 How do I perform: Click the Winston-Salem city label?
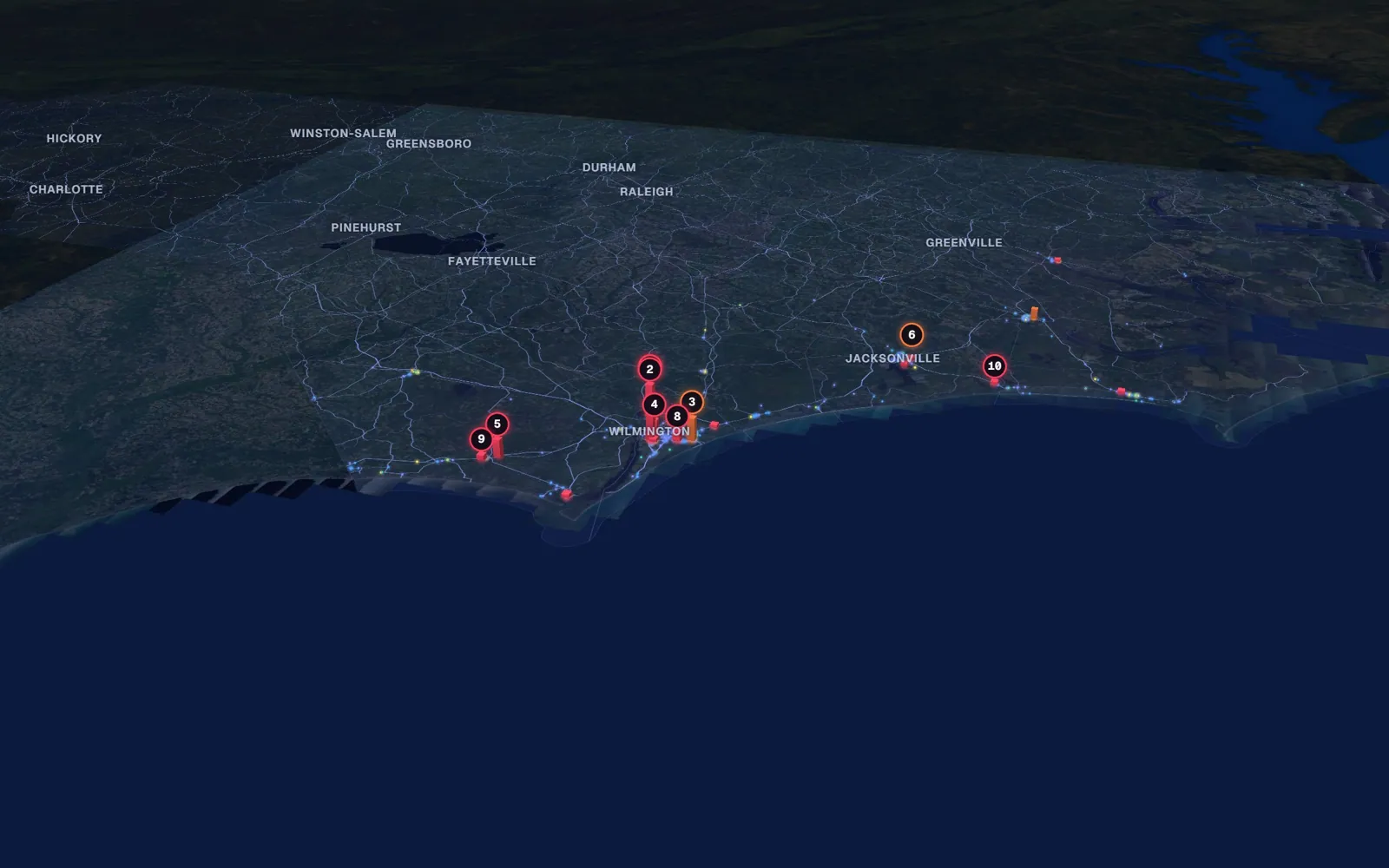(343, 134)
